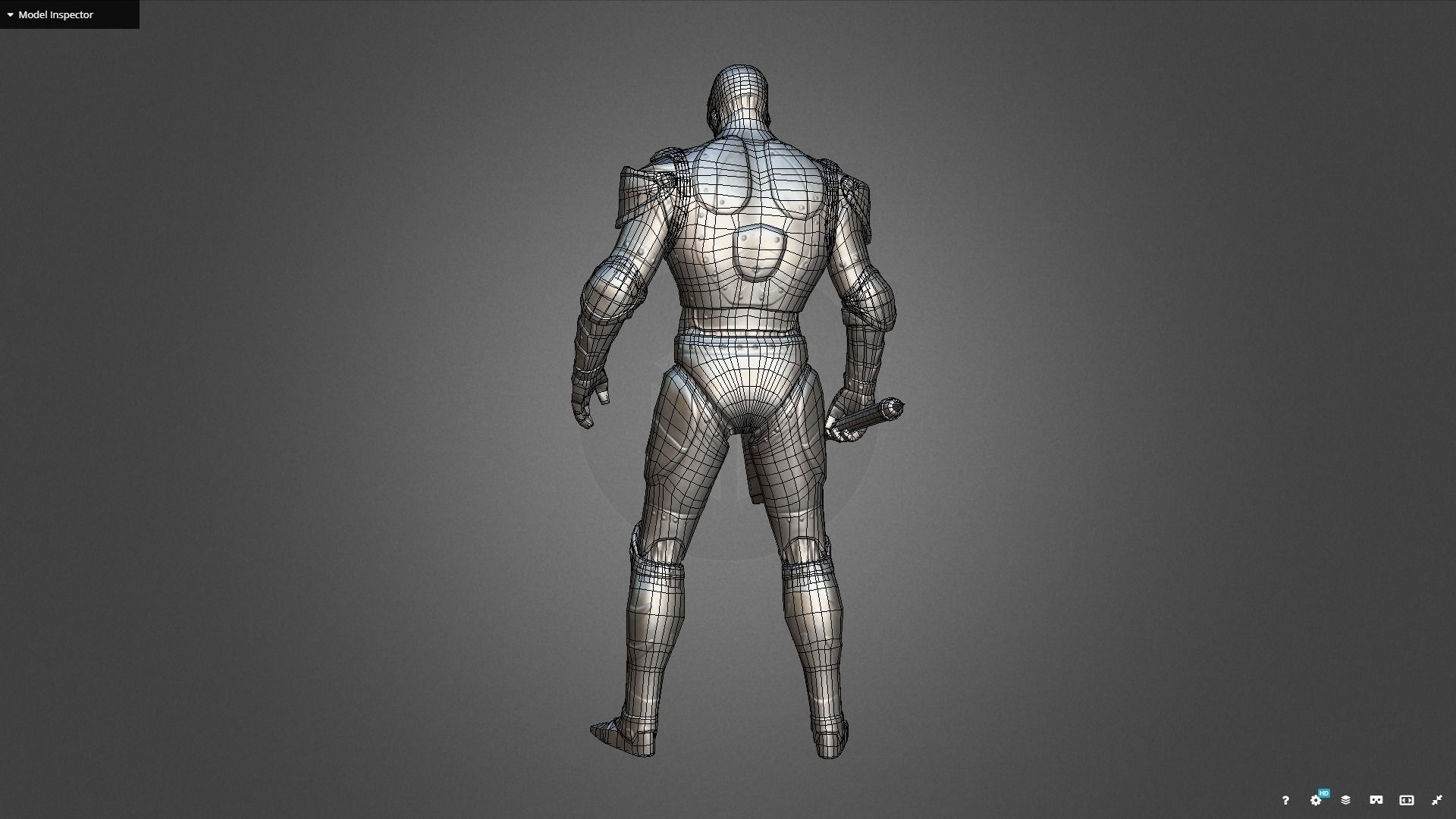The image size is (1456, 819).
Task: Open the model inspector layers icon
Action: point(1346,800)
